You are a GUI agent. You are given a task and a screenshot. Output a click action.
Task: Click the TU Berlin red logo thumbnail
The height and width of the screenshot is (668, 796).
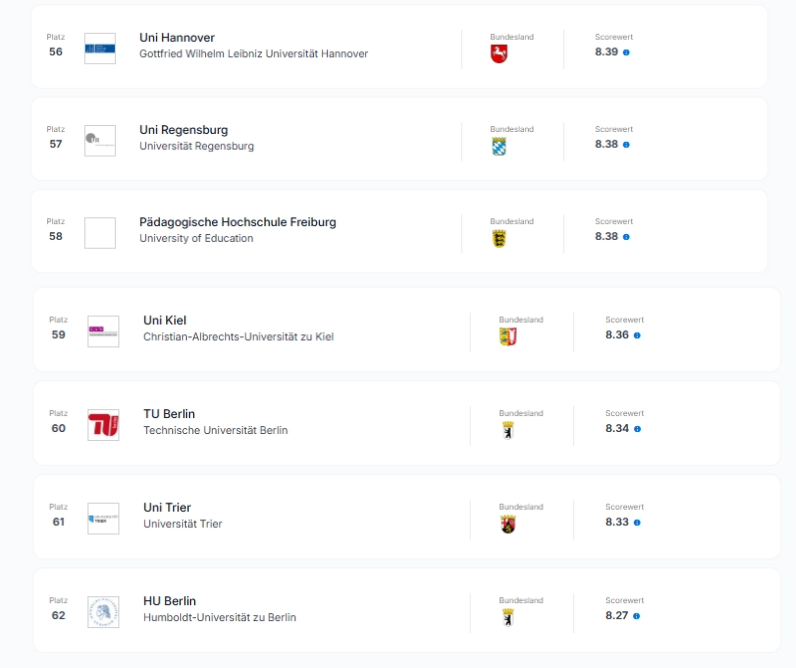point(103,425)
